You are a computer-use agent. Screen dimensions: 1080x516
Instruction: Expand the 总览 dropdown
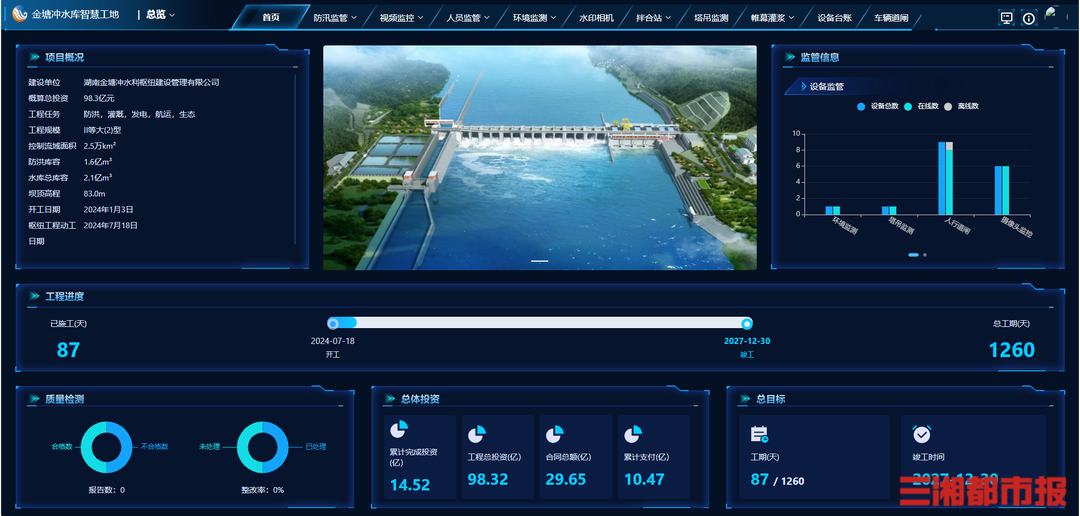click(x=160, y=15)
